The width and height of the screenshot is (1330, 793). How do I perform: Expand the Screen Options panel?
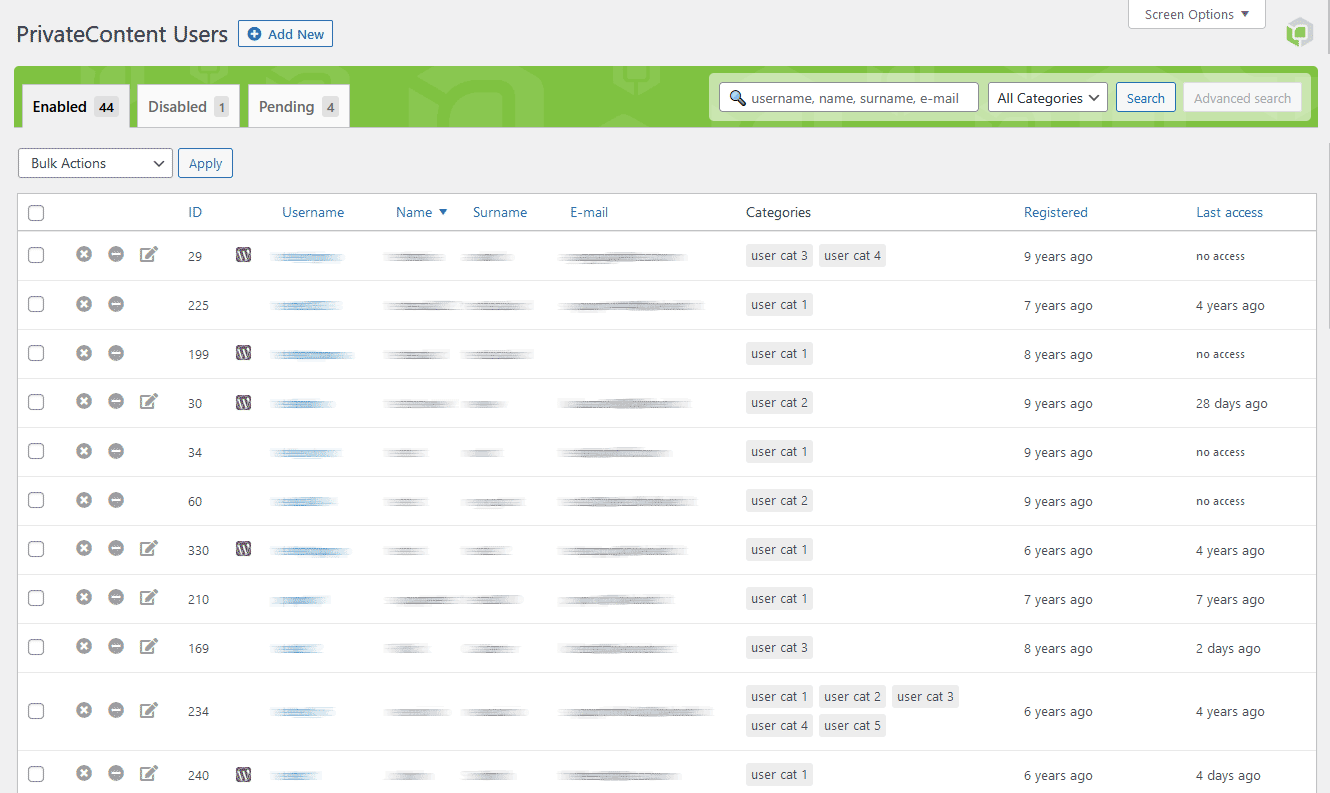coord(1196,15)
